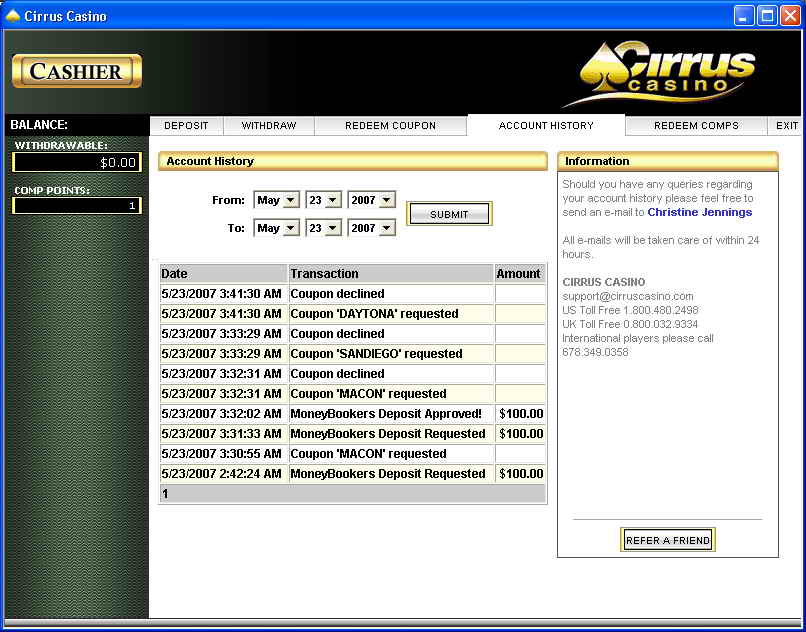Select the Coupon 'DAYTONA' requested row
Screen dimensions: 806x632
point(353,314)
